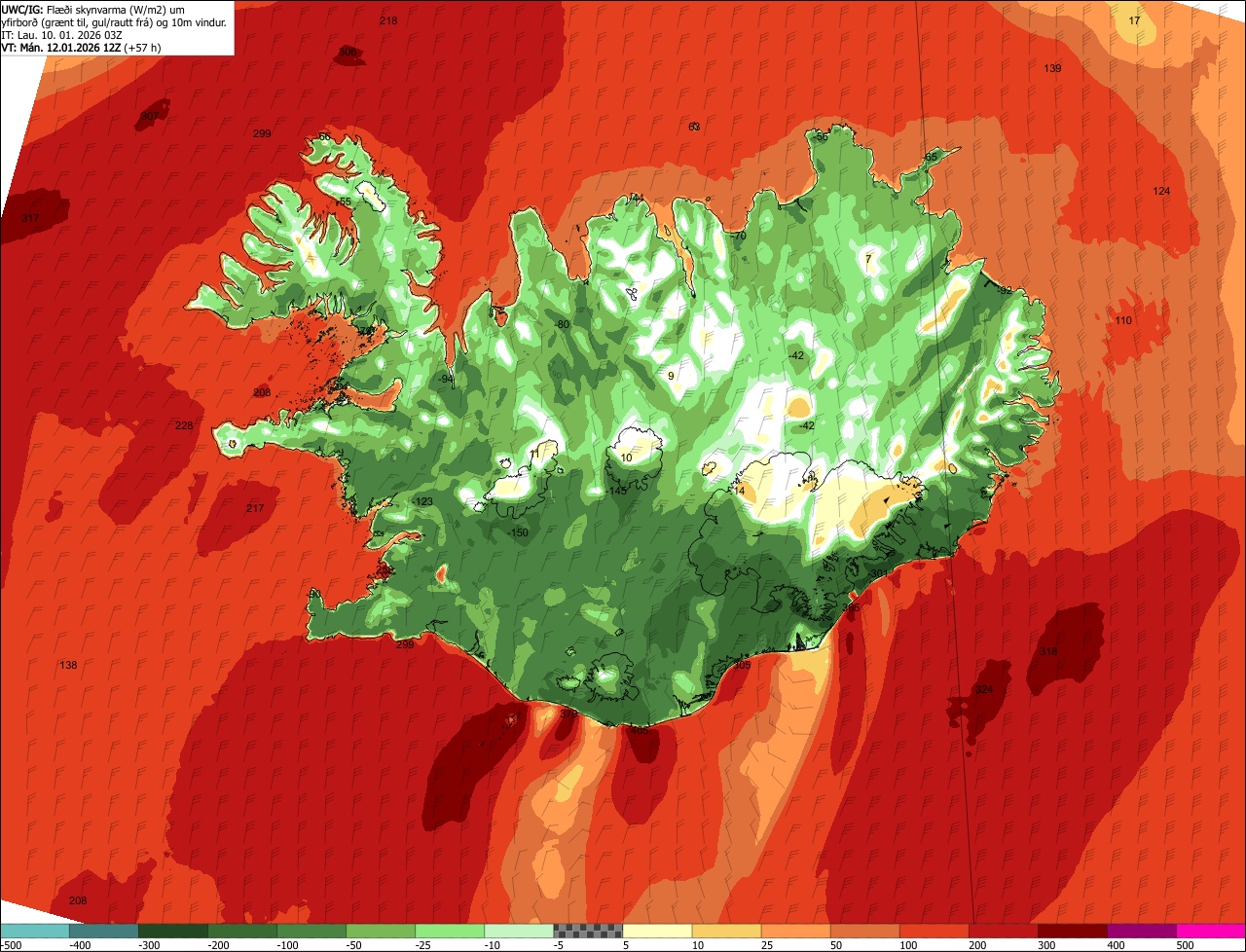The width and height of the screenshot is (1246, 952).
Task: Select the -145 value below the glacier
Action: [x=617, y=491]
